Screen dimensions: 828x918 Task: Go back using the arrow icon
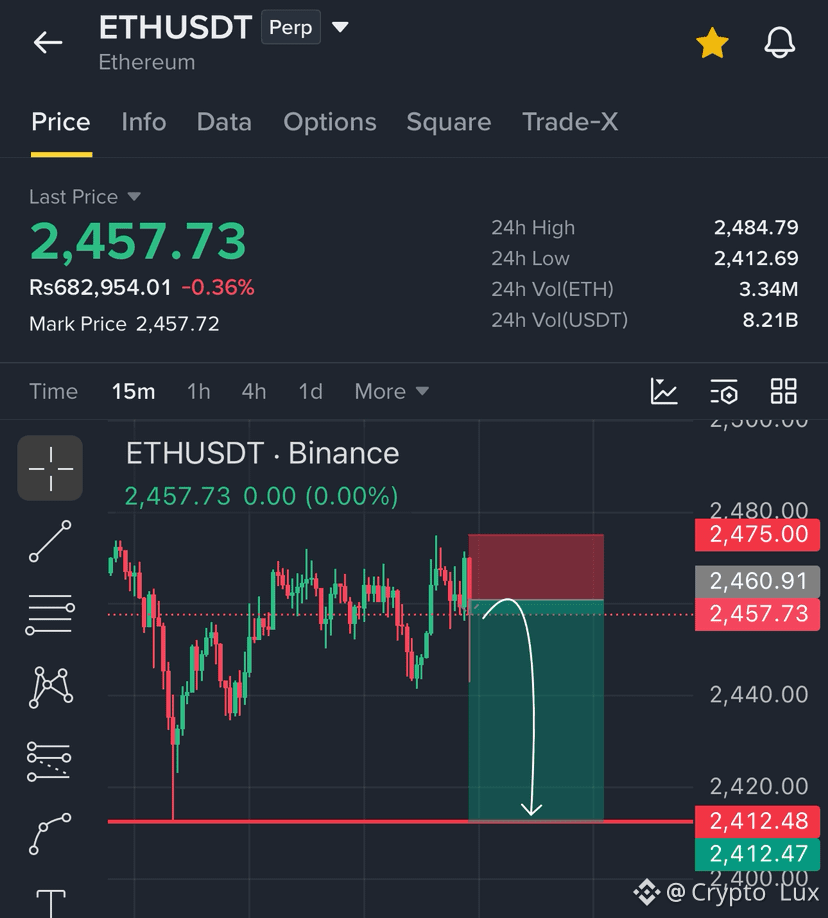[47, 43]
